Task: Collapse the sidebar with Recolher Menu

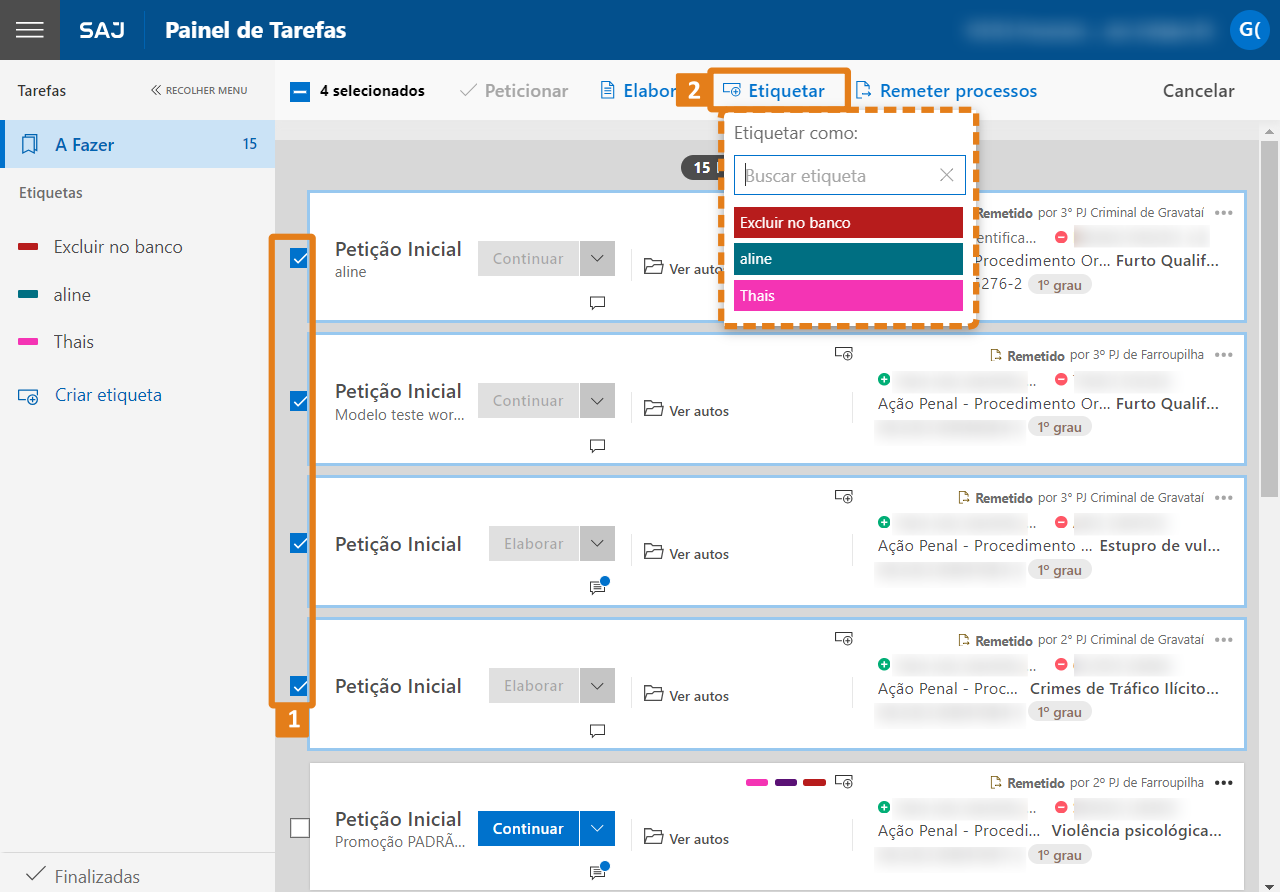Action: pos(199,90)
